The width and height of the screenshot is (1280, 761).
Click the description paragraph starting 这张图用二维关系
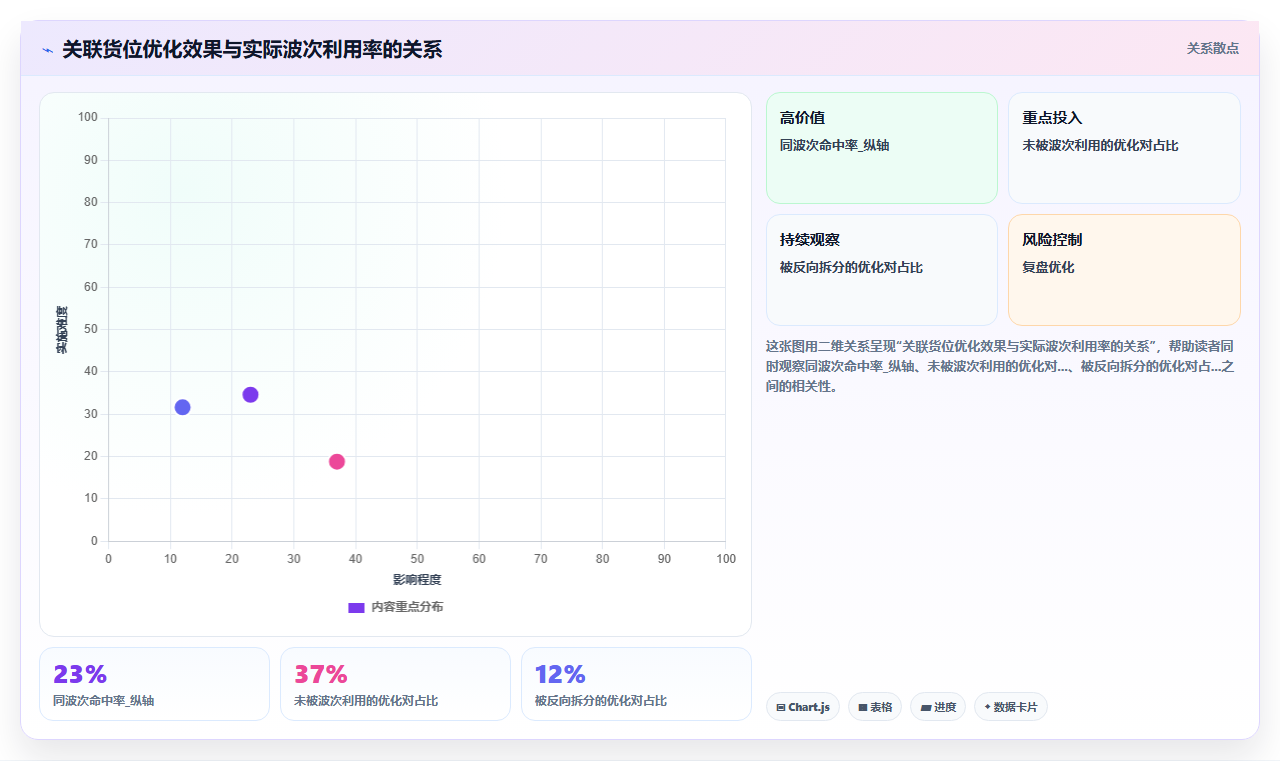1002,366
